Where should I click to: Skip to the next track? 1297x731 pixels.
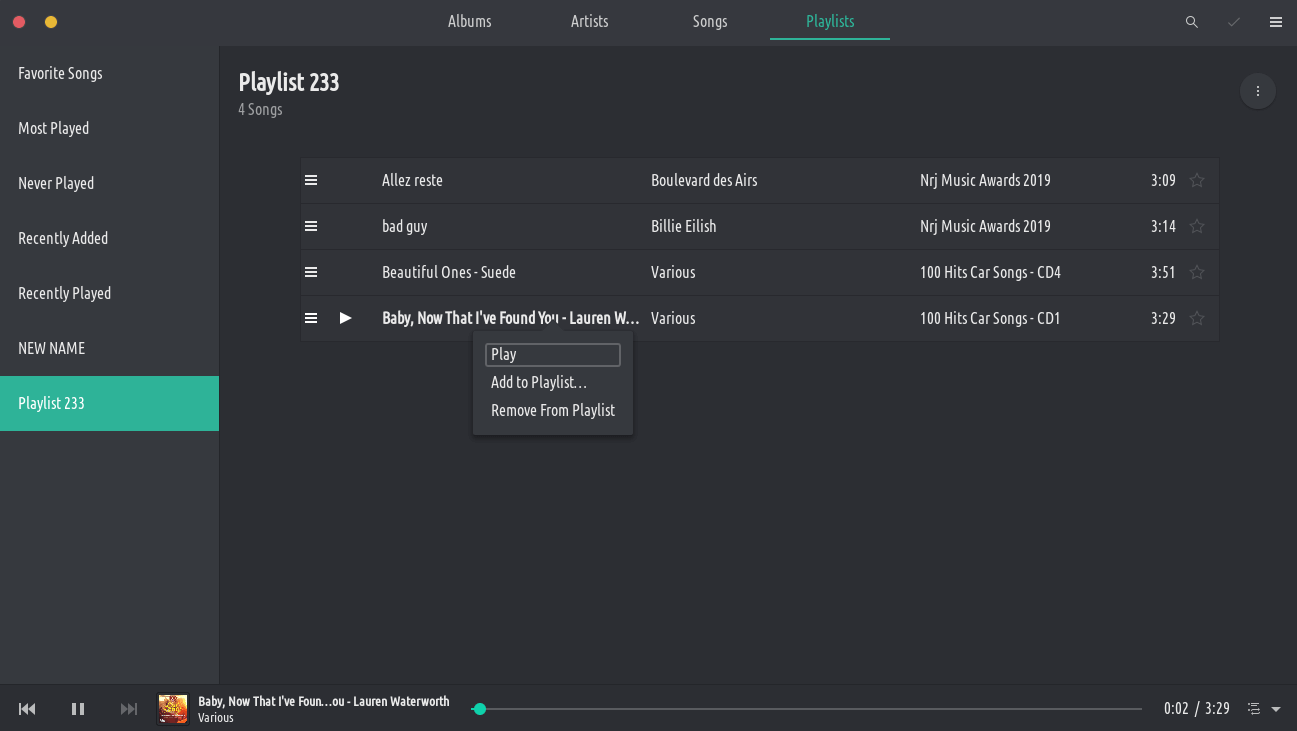click(x=129, y=709)
